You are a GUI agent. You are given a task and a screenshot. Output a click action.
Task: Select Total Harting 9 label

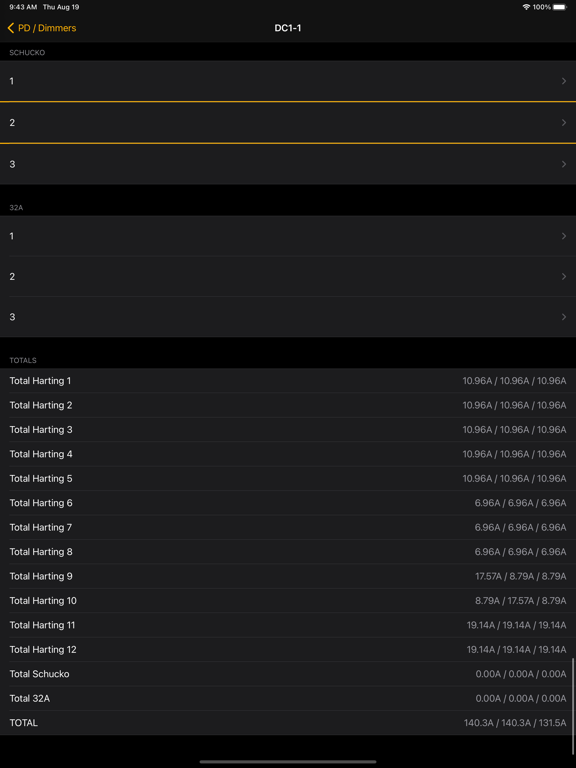pyautogui.click(x=41, y=576)
